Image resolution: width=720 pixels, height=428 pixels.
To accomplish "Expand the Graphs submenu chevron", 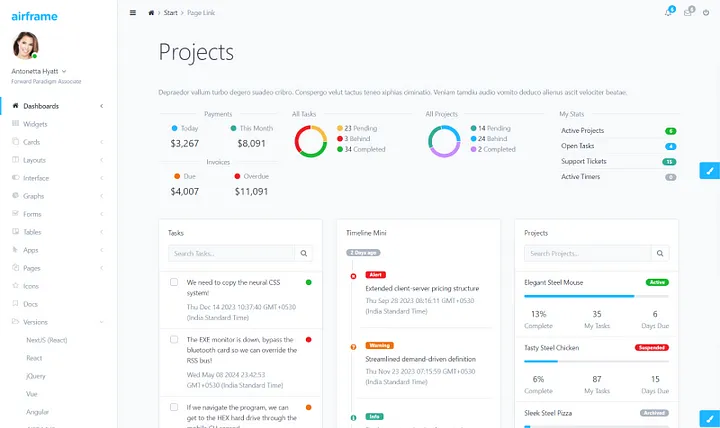I will [x=101, y=196].
